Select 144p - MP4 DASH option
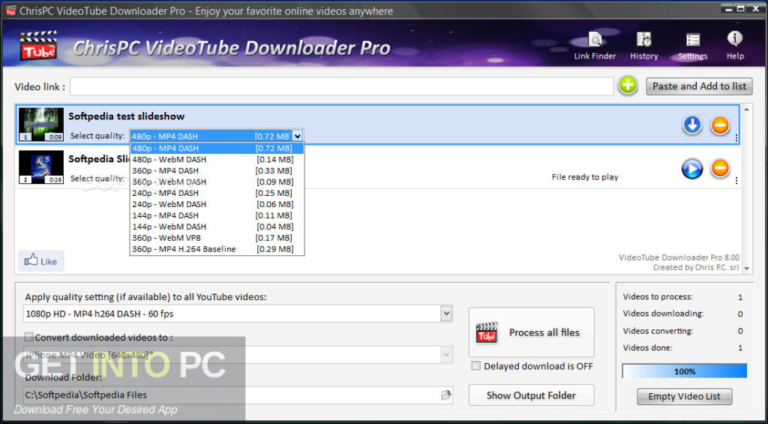 click(217, 215)
